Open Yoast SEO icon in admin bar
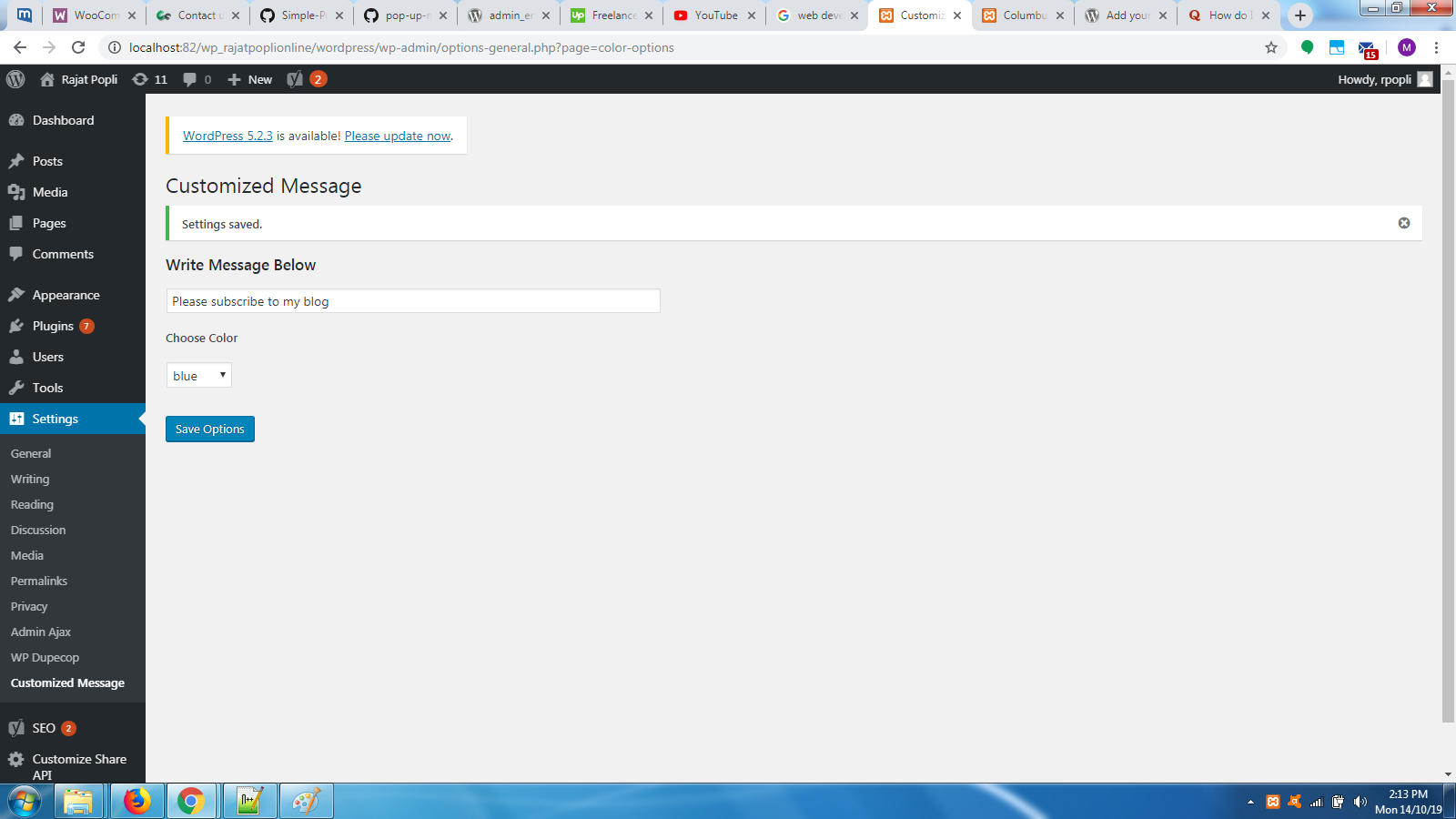1456x819 pixels. point(295,79)
